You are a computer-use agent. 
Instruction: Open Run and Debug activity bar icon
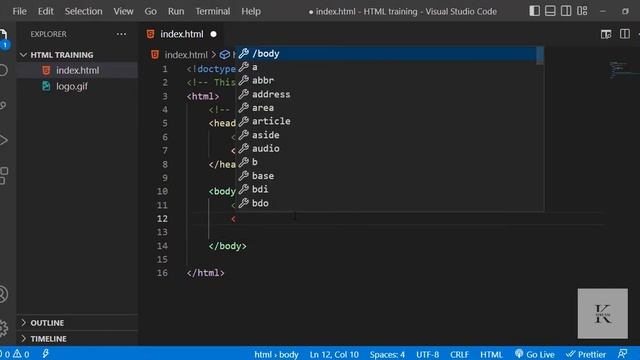pyautogui.click(x=3, y=140)
